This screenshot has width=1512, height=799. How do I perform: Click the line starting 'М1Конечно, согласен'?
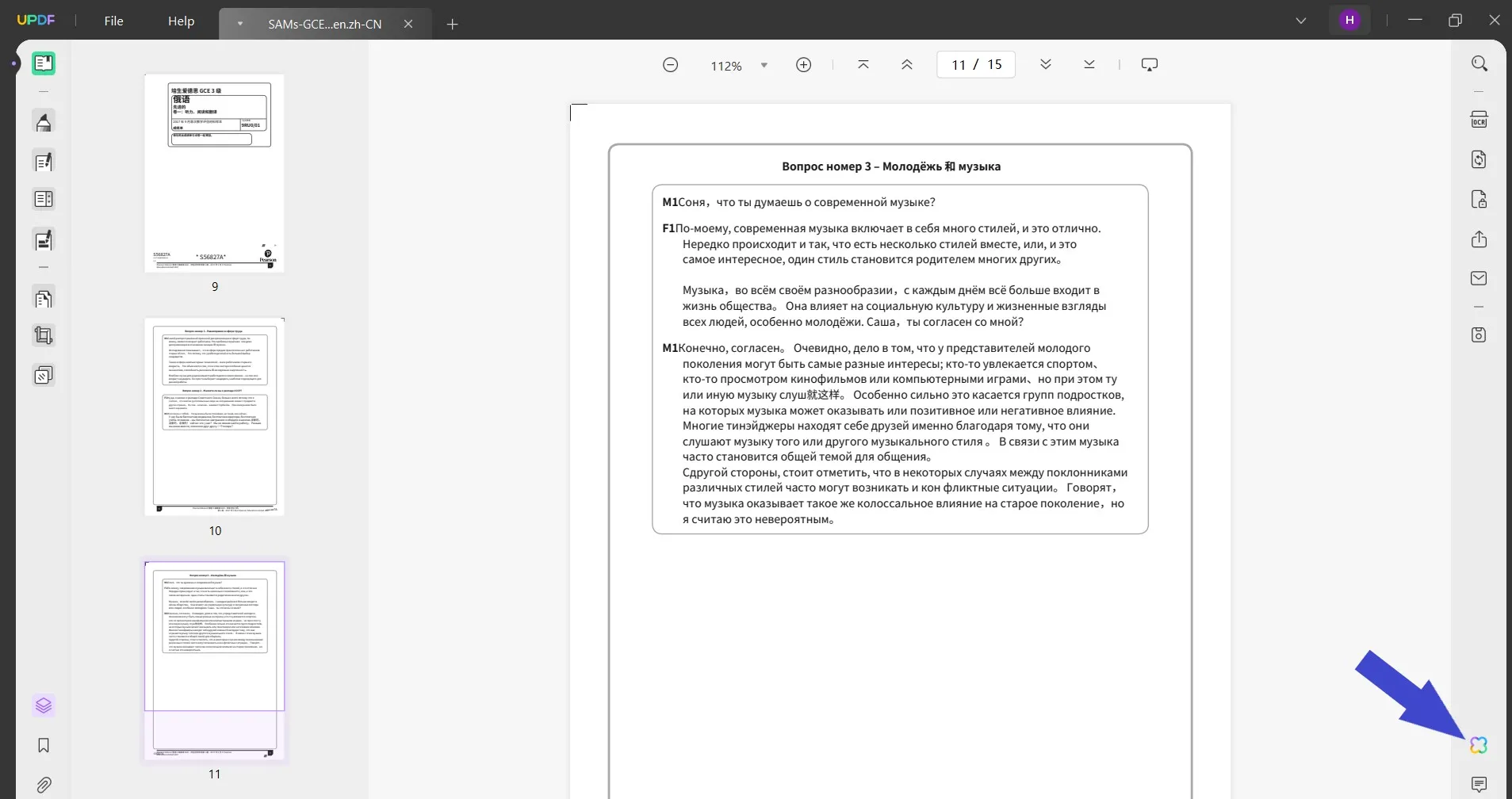pos(876,348)
